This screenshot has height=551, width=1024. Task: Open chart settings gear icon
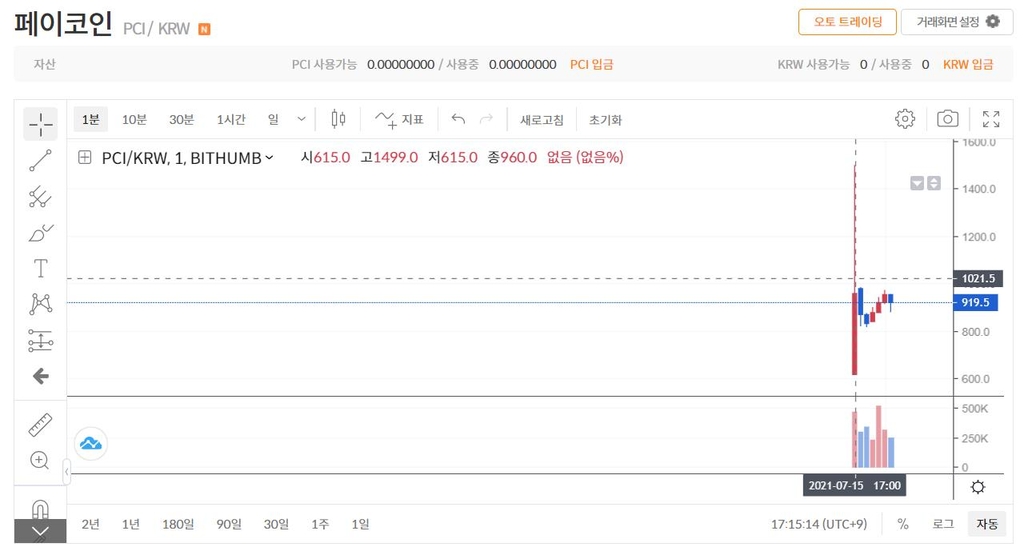[x=905, y=119]
